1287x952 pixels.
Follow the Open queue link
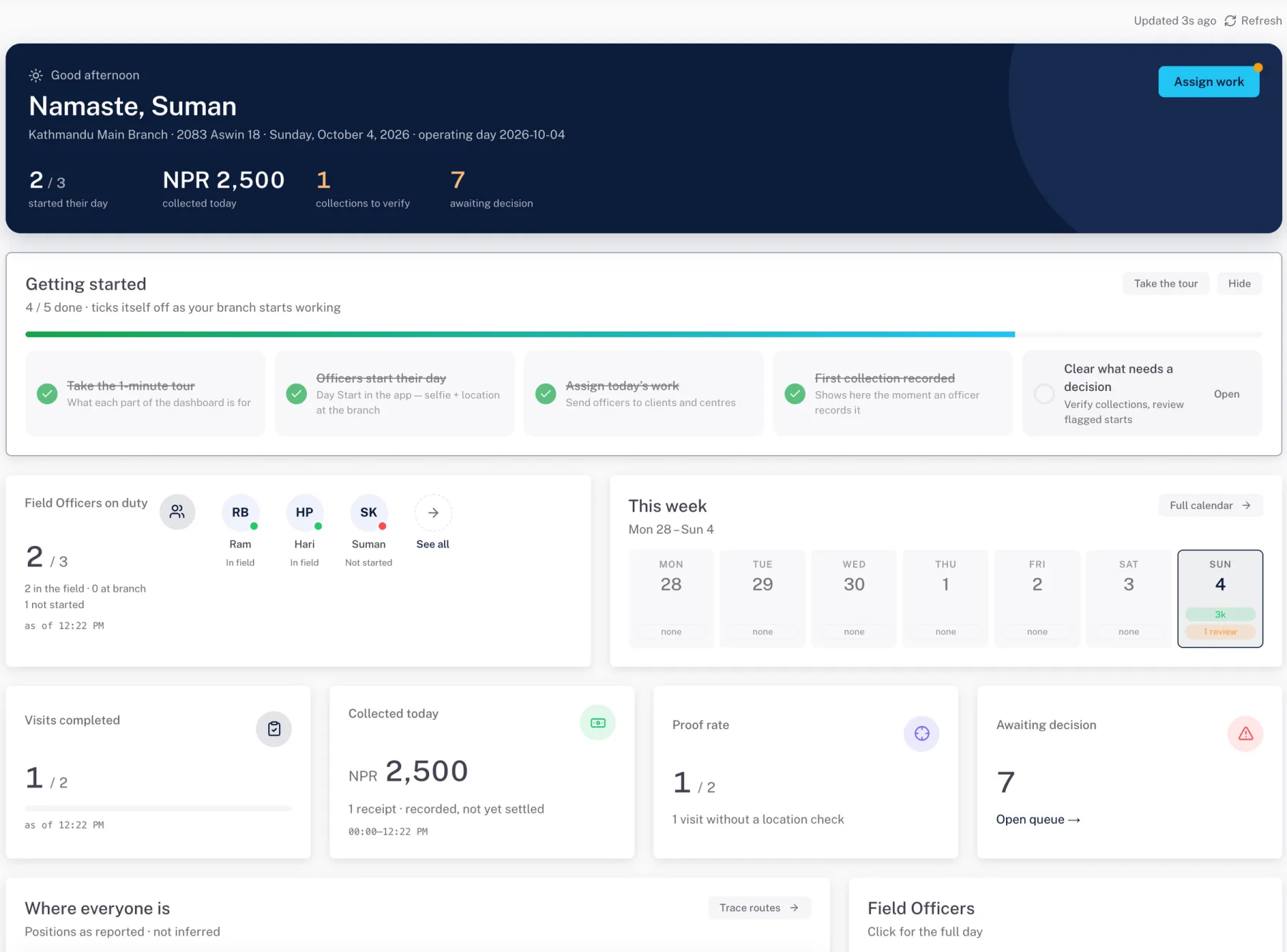[1037, 820]
